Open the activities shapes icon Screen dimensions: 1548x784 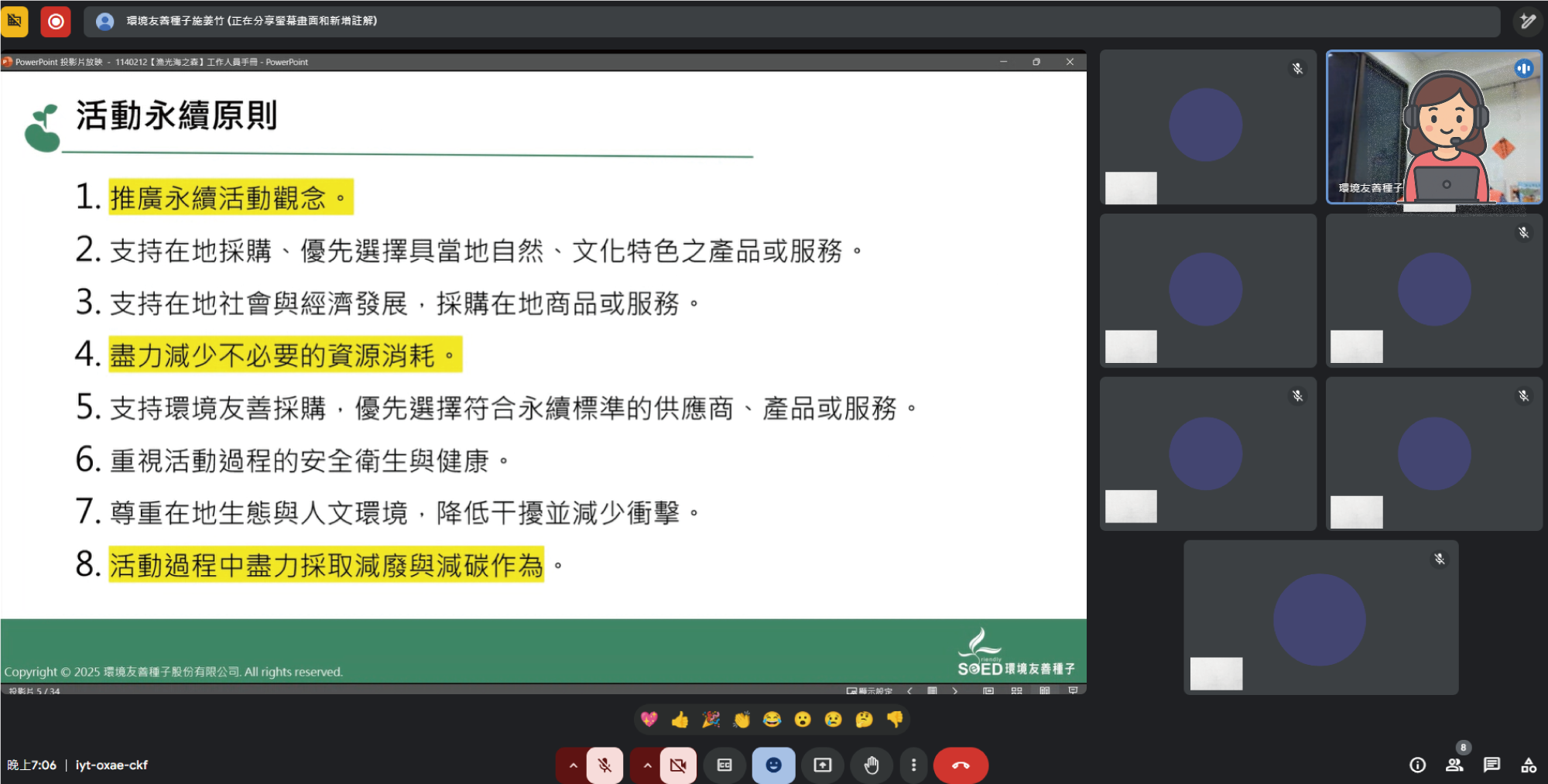pyautogui.click(x=1529, y=765)
